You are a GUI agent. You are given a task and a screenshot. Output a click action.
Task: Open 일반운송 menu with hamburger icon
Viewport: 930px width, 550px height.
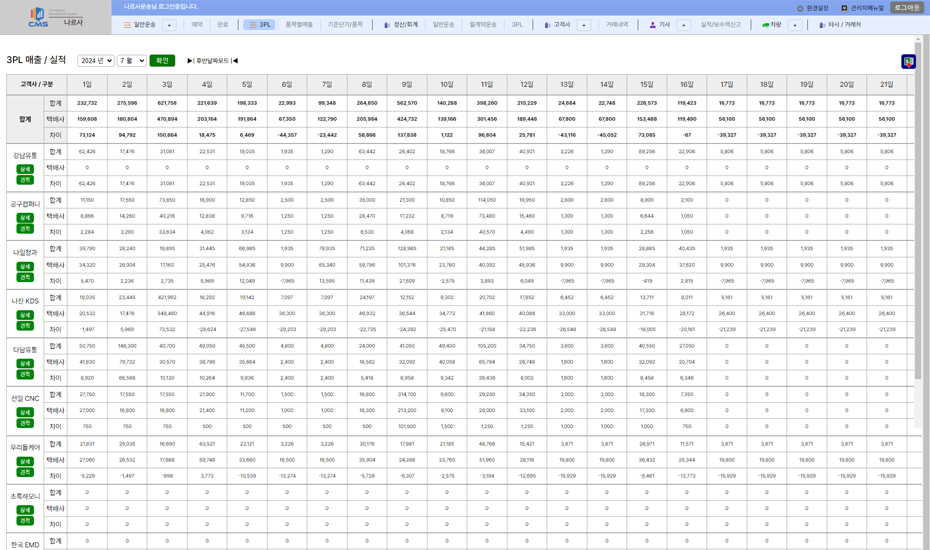[x=140, y=25]
